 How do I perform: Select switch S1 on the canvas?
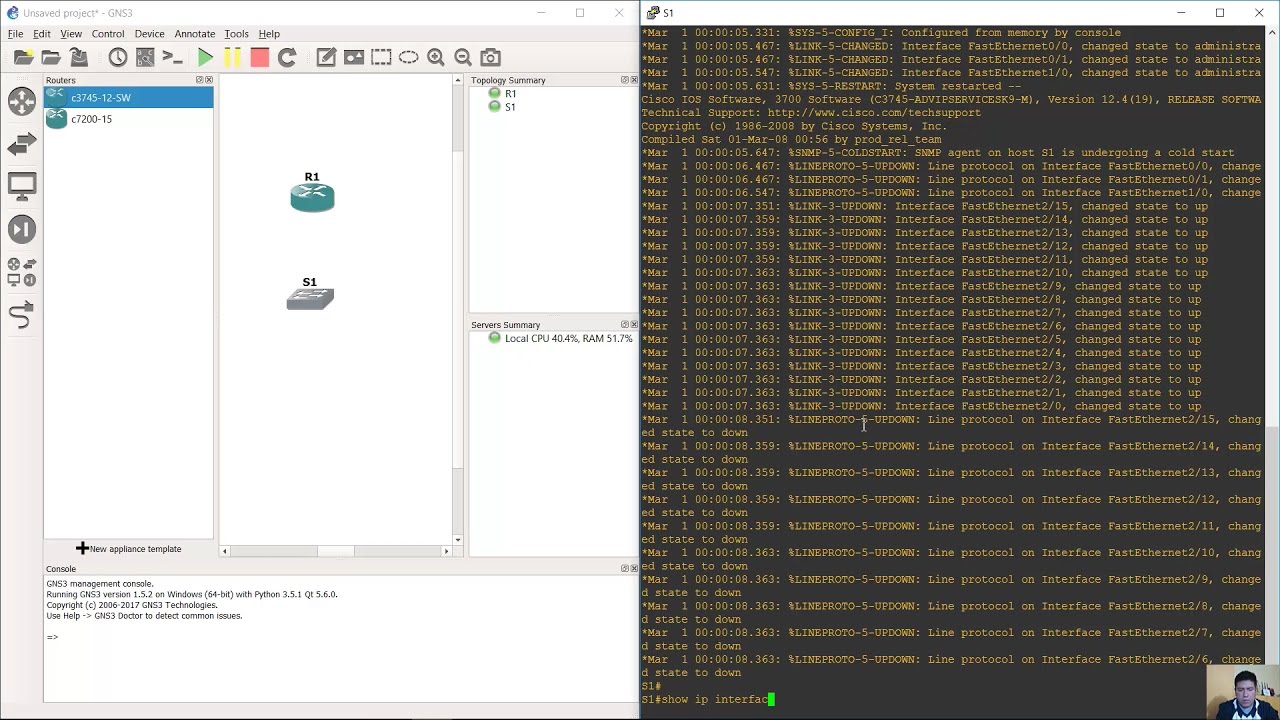click(x=310, y=299)
